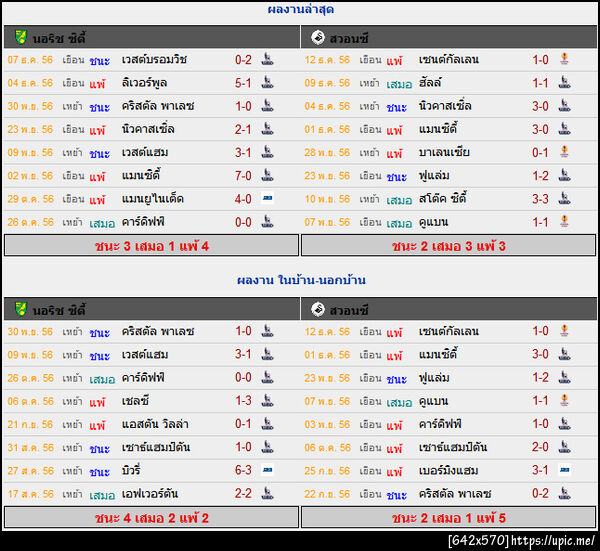600x551 pixels.
Task: Click opponent name แมนยูไนเต็ด
Action: tap(153, 199)
